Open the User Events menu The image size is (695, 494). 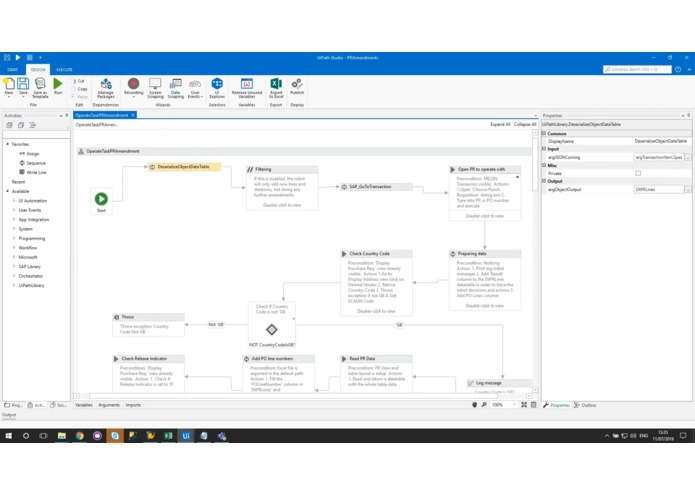coord(195,88)
